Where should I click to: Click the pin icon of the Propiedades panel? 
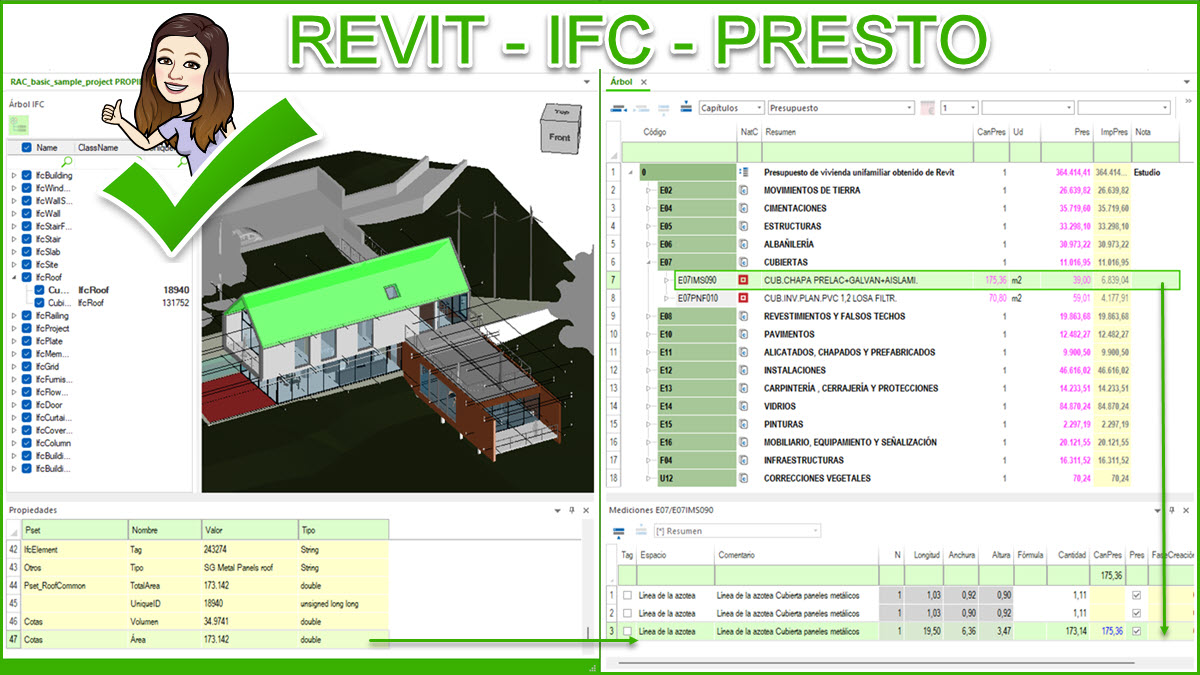tap(572, 510)
